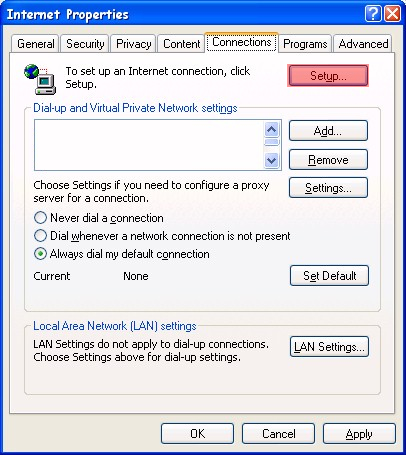Switch to the General tab
Viewport: 406px width, 455px height.
(x=36, y=44)
